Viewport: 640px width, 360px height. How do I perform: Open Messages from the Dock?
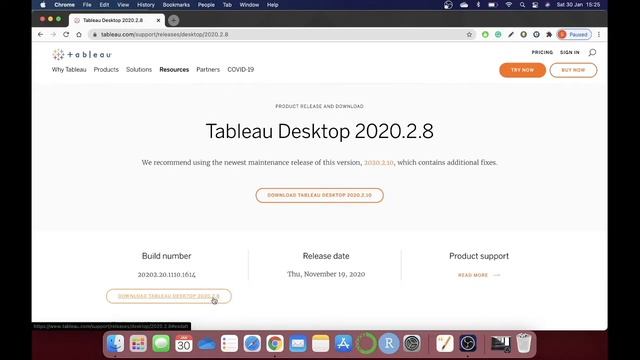(161, 343)
